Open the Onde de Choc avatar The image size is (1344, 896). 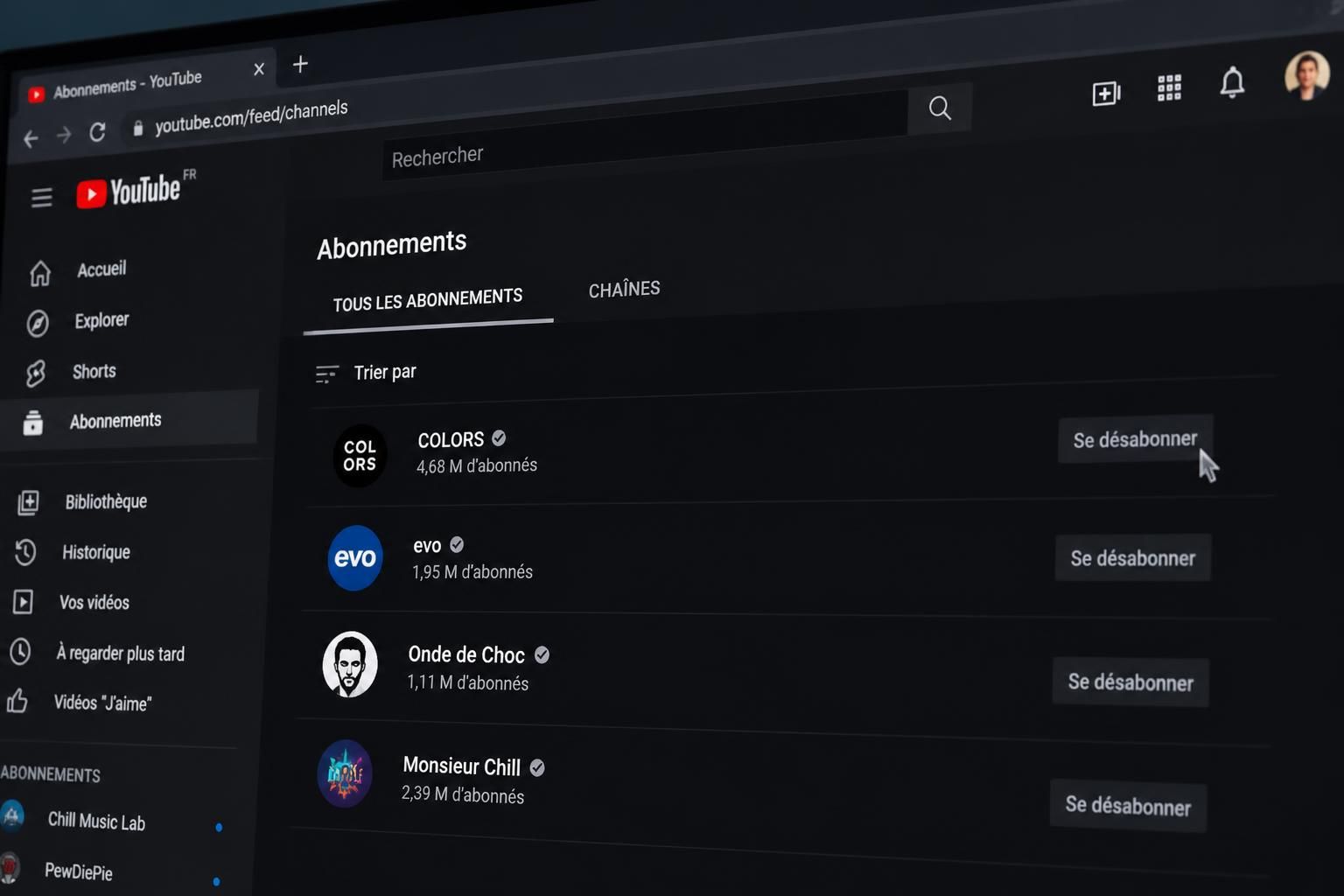(350, 664)
